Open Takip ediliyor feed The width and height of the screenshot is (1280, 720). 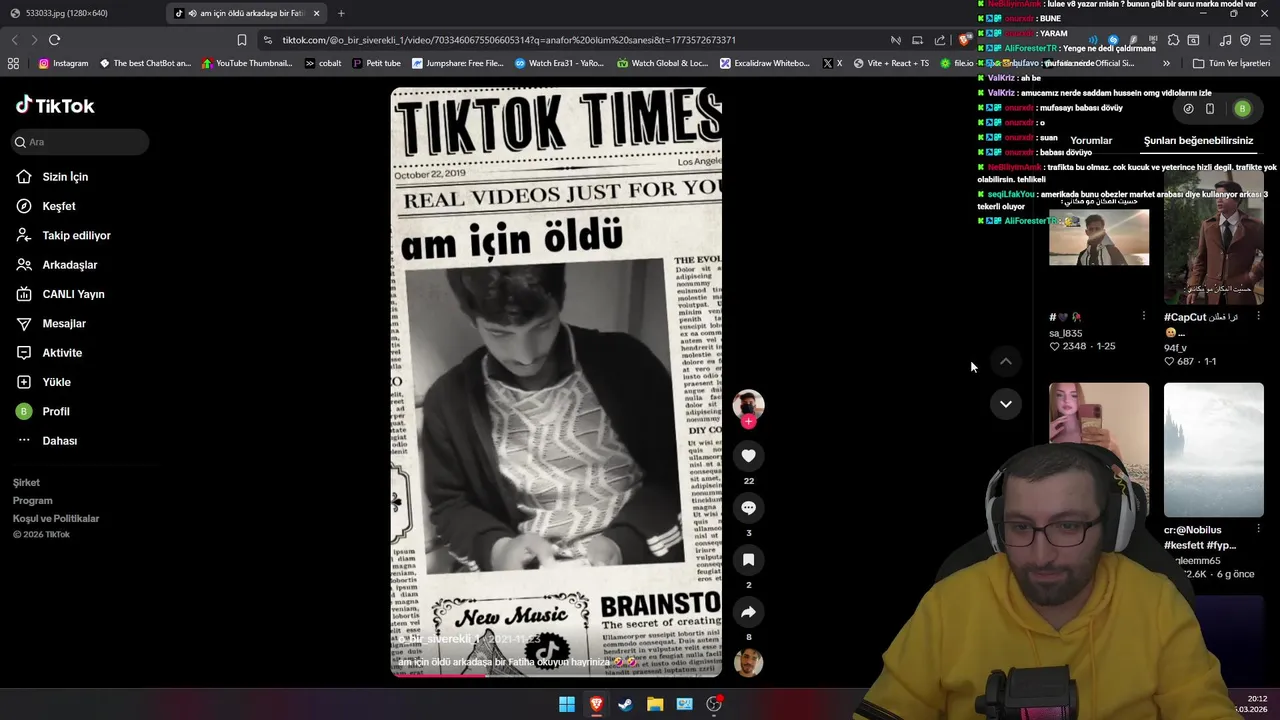[76, 236]
